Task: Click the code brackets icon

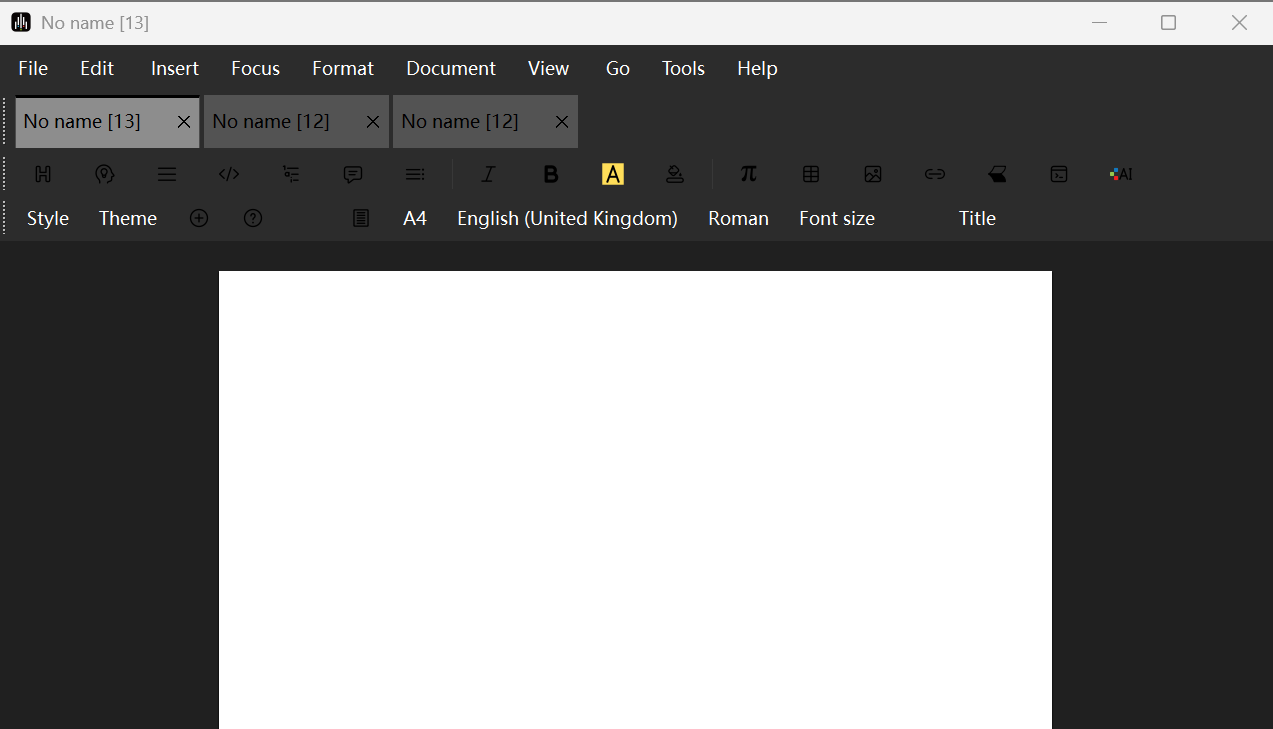Action: pos(229,174)
